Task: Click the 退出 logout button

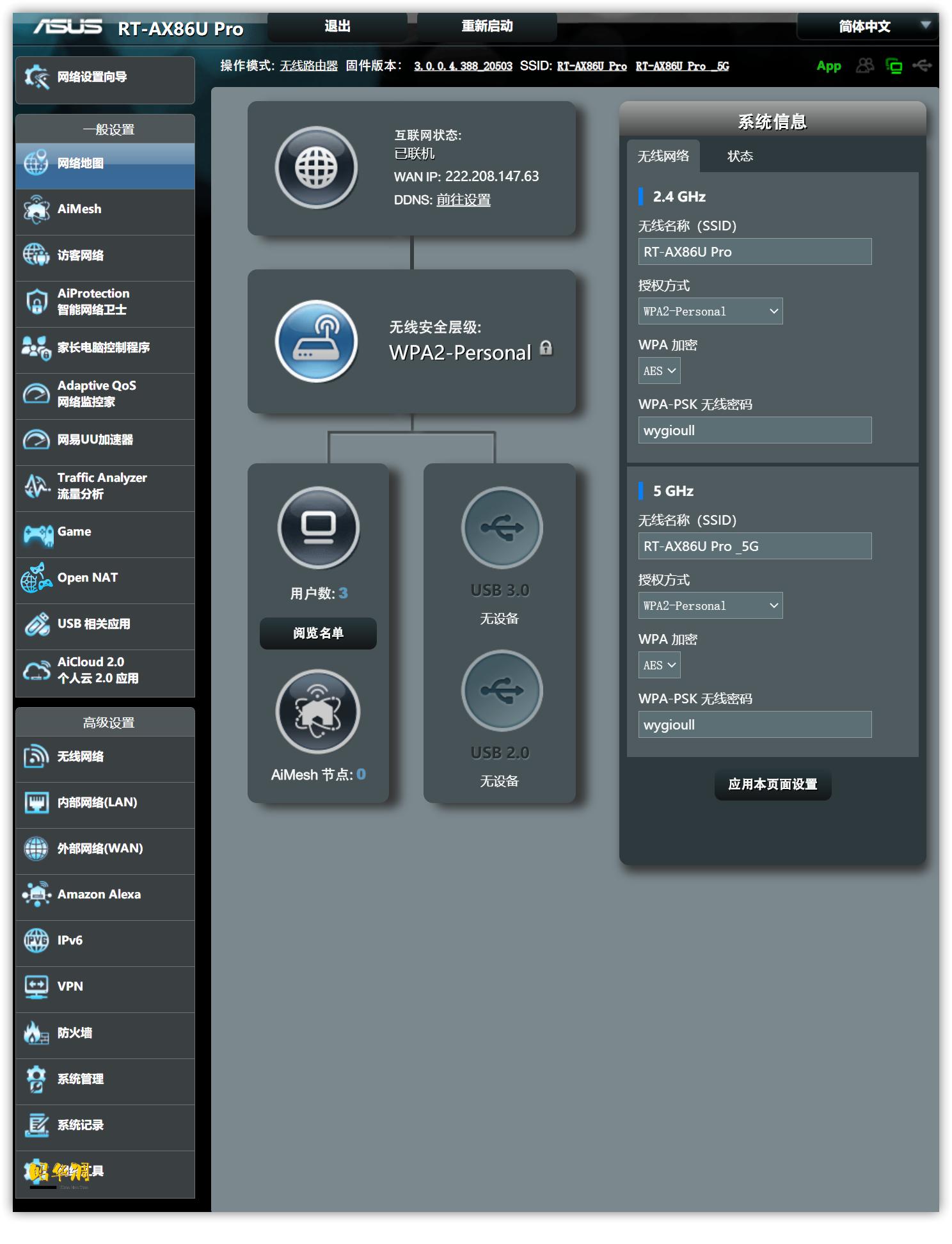Action: pyautogui.click(x=337, y=26)
